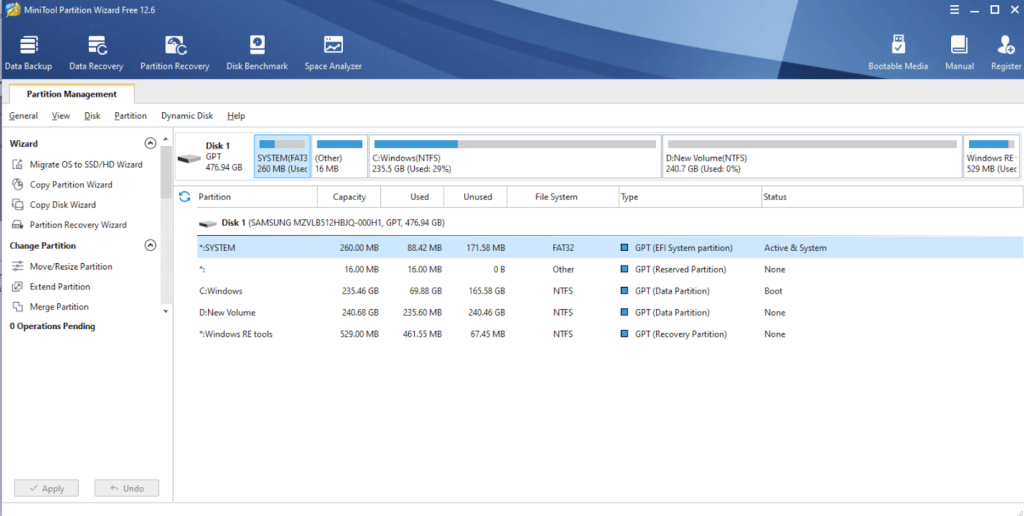This screenshot has width=1024, height=516.
Task: Click the FAT32 file system cell
Action: point(562,248)
